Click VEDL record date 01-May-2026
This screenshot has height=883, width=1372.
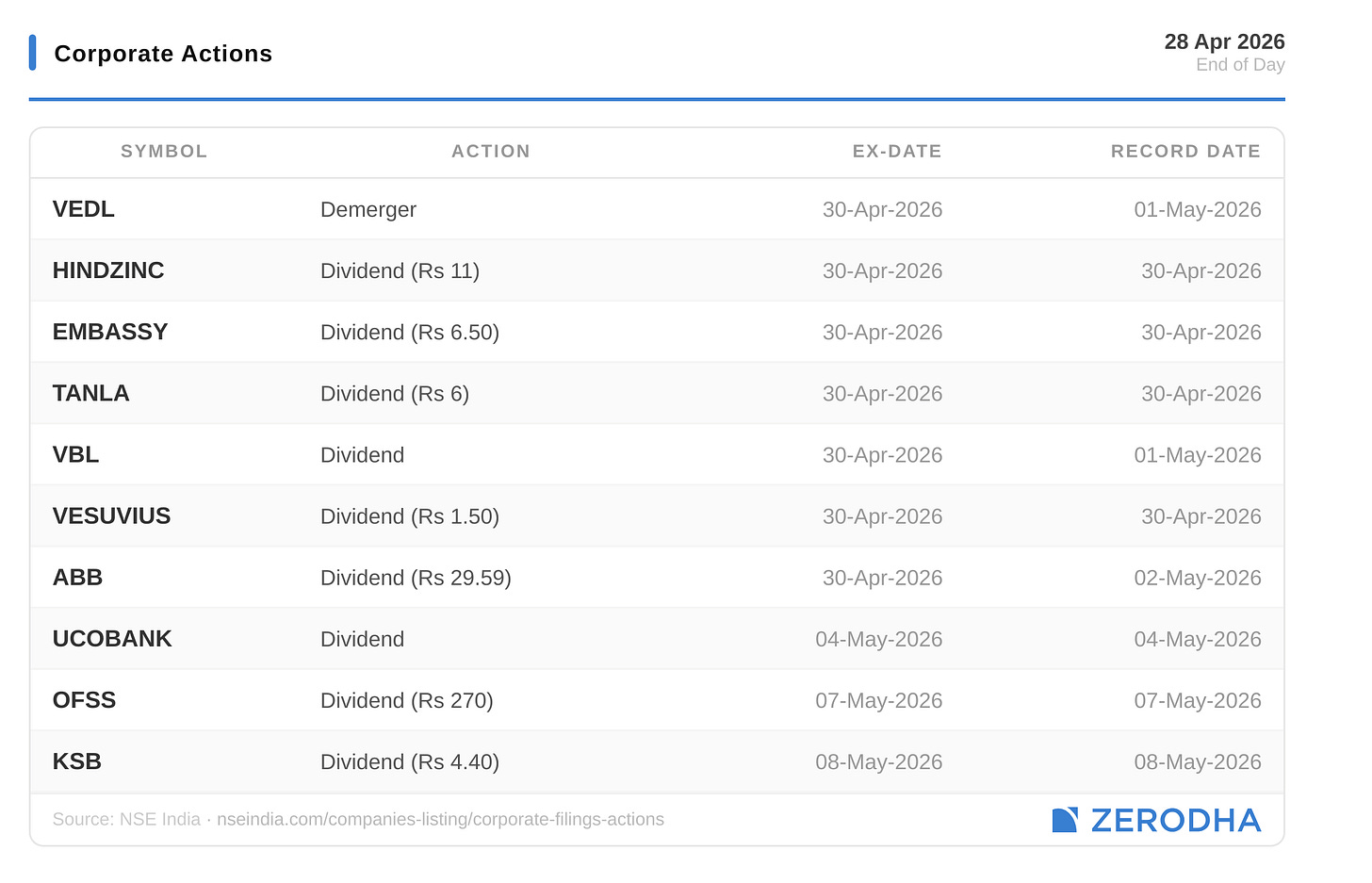[1197, 209]
